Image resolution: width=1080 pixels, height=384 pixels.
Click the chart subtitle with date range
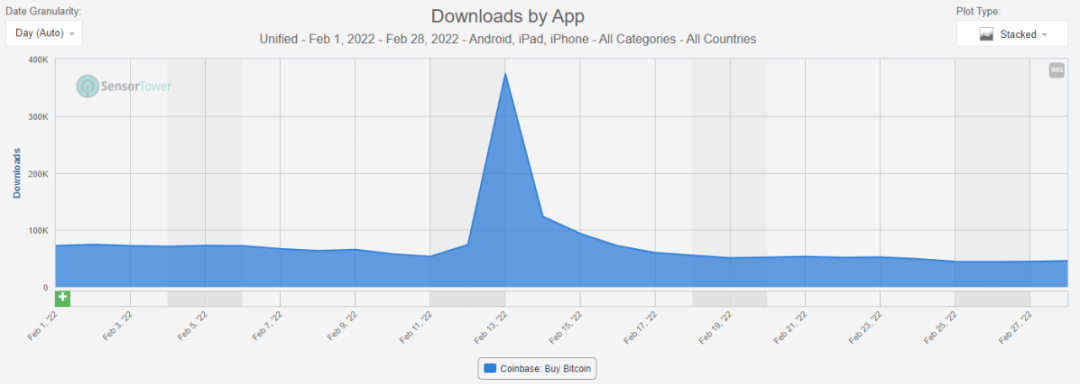pyautogui.click(x=508, y=39)
